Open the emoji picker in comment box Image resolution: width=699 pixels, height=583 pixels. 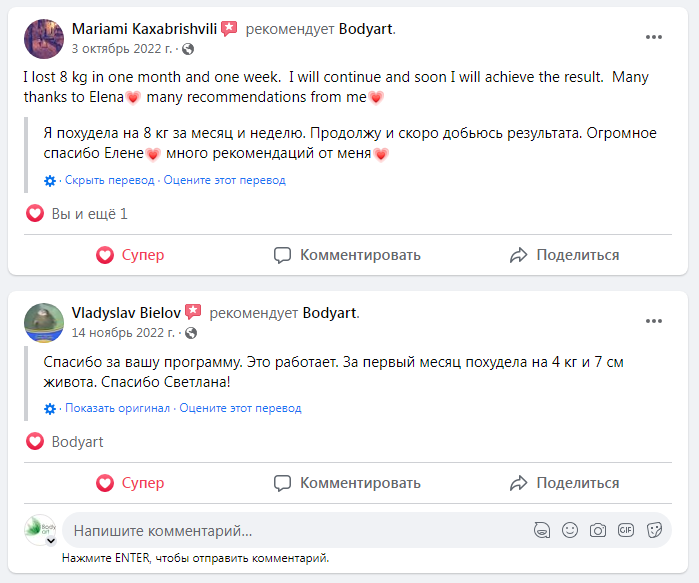point(570,530)
